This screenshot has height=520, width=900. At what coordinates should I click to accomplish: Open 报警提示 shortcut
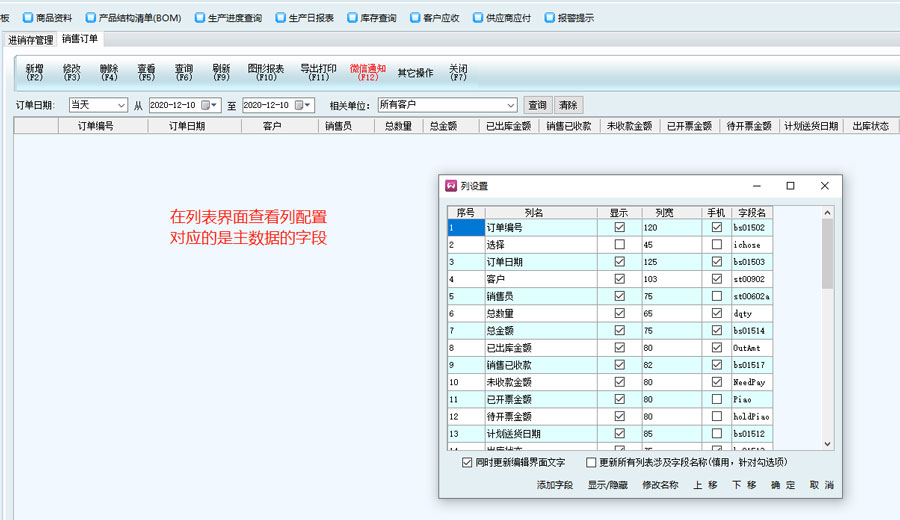568,18
